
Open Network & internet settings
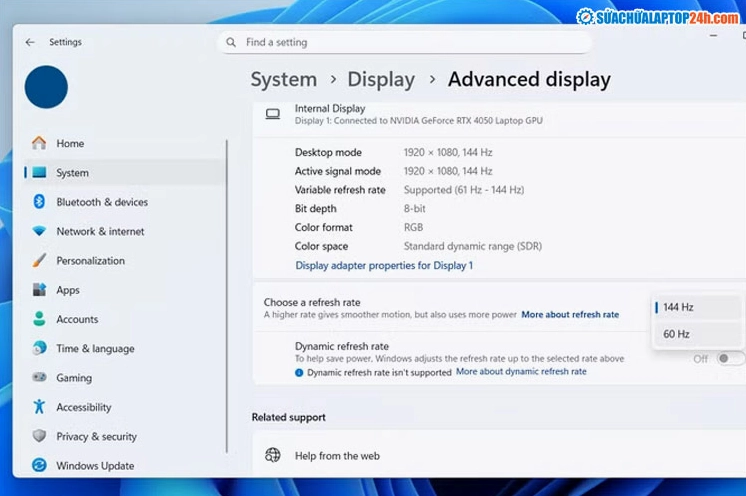pyautogui.click(x=100, y=231)
